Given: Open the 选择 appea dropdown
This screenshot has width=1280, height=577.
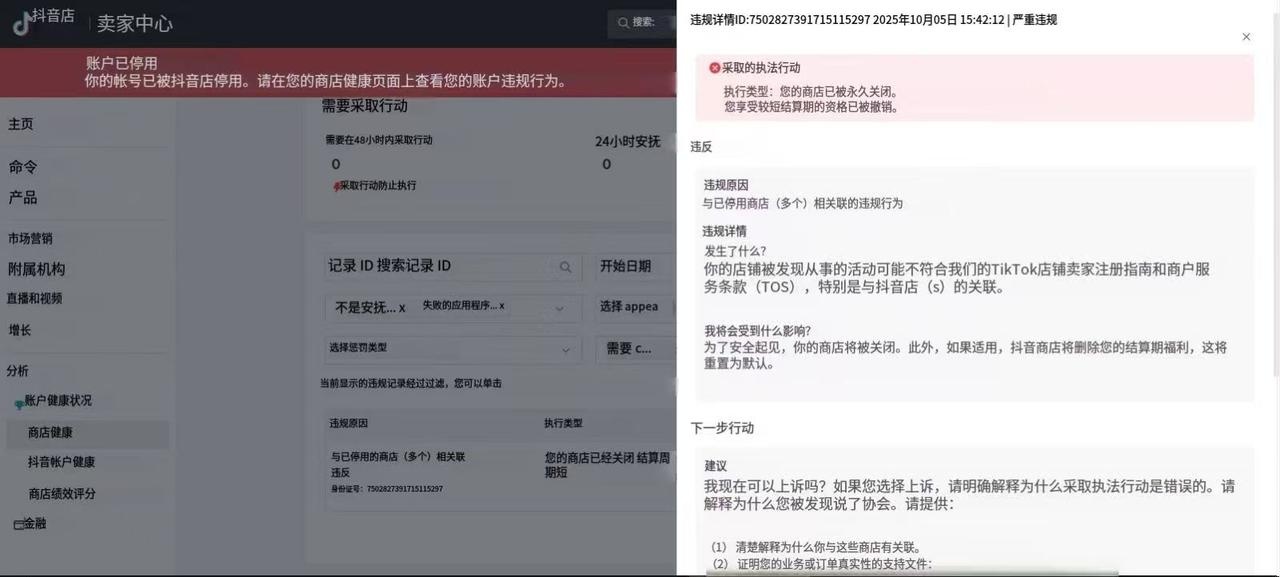Looking at the screenshot, I should point(636,307).
